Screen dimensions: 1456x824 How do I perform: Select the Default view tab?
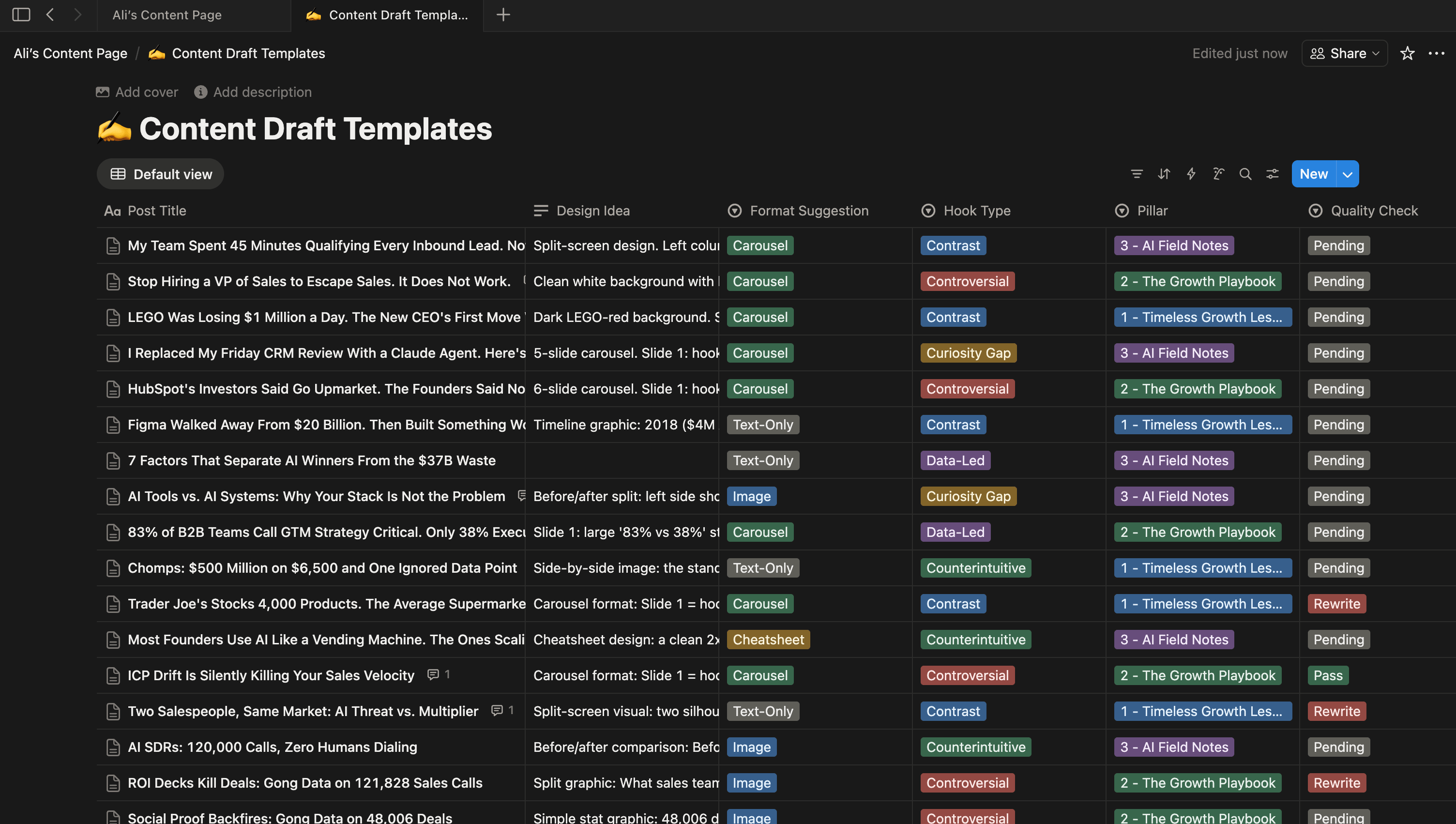(161, 174)
